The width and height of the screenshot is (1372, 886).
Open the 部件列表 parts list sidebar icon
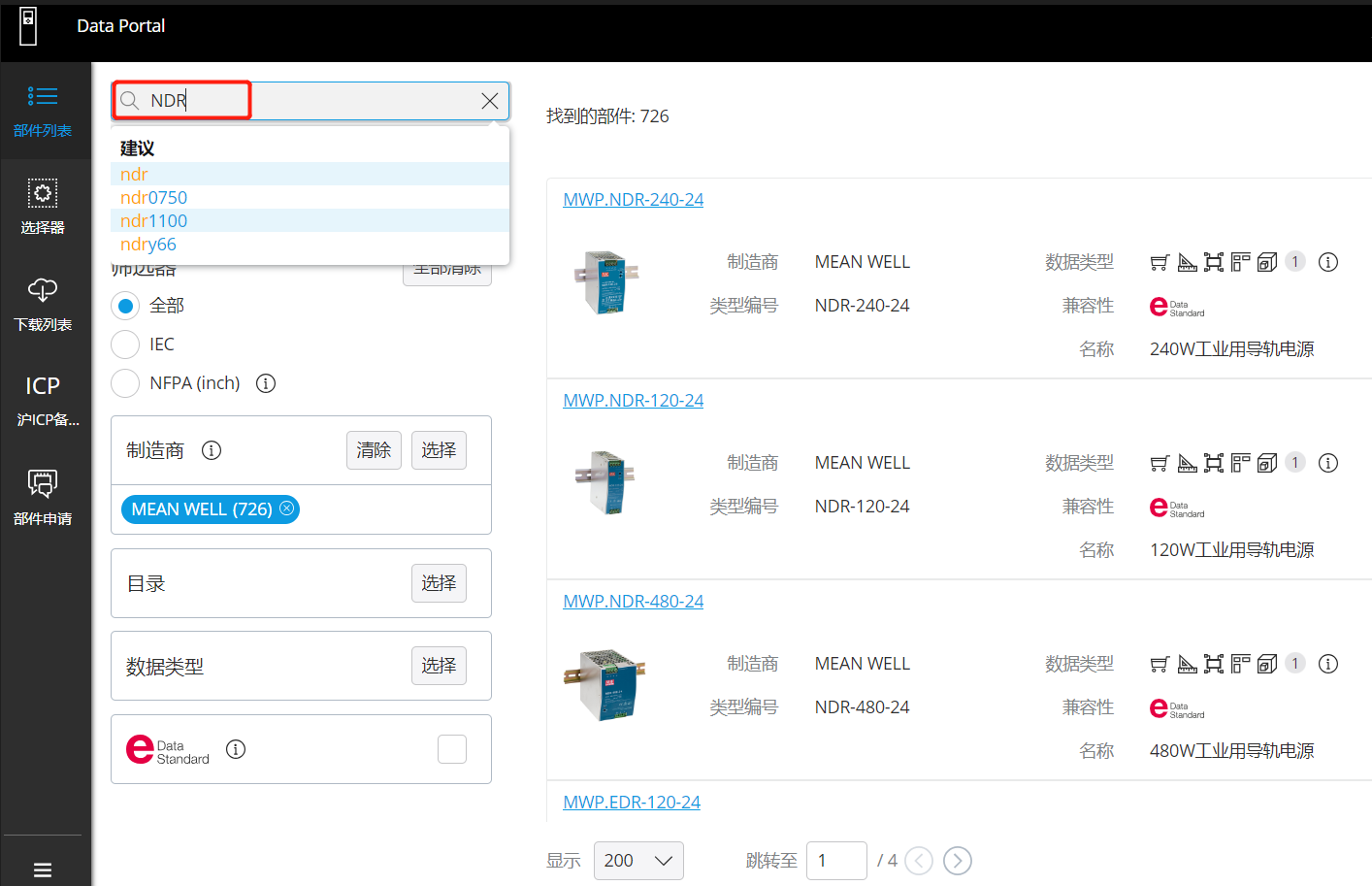pyautogui.click(x=43, y=111)
